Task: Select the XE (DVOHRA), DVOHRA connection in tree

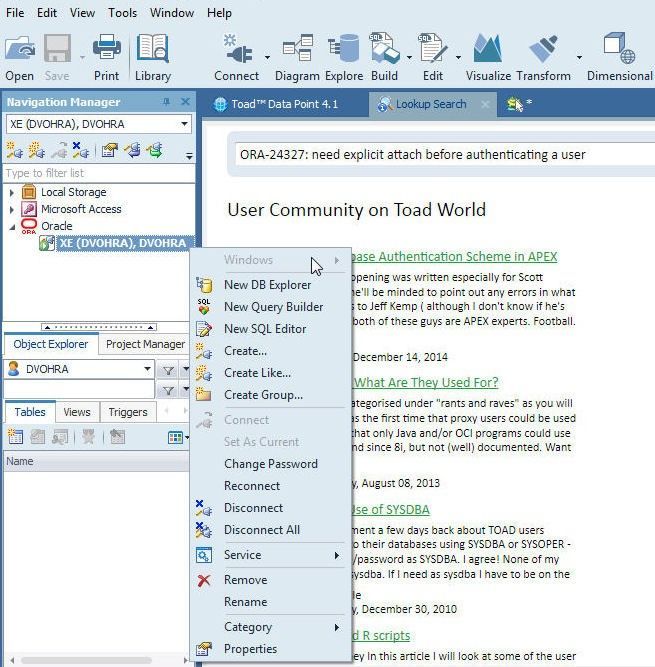Action: (x=122, y=243)
